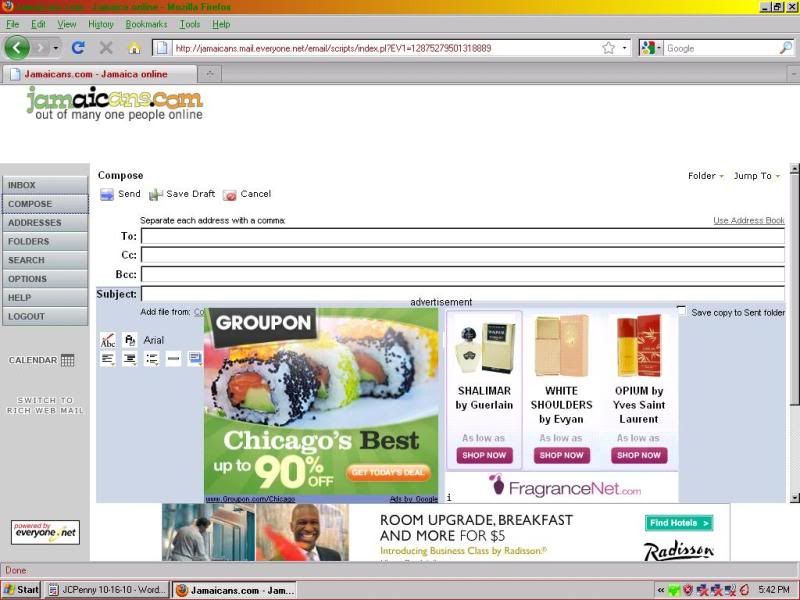Image resolution: width=800 pixels, height=600 pixels.
Task: Open ADDRESSES in the sidebar
Action: point(45,223)
